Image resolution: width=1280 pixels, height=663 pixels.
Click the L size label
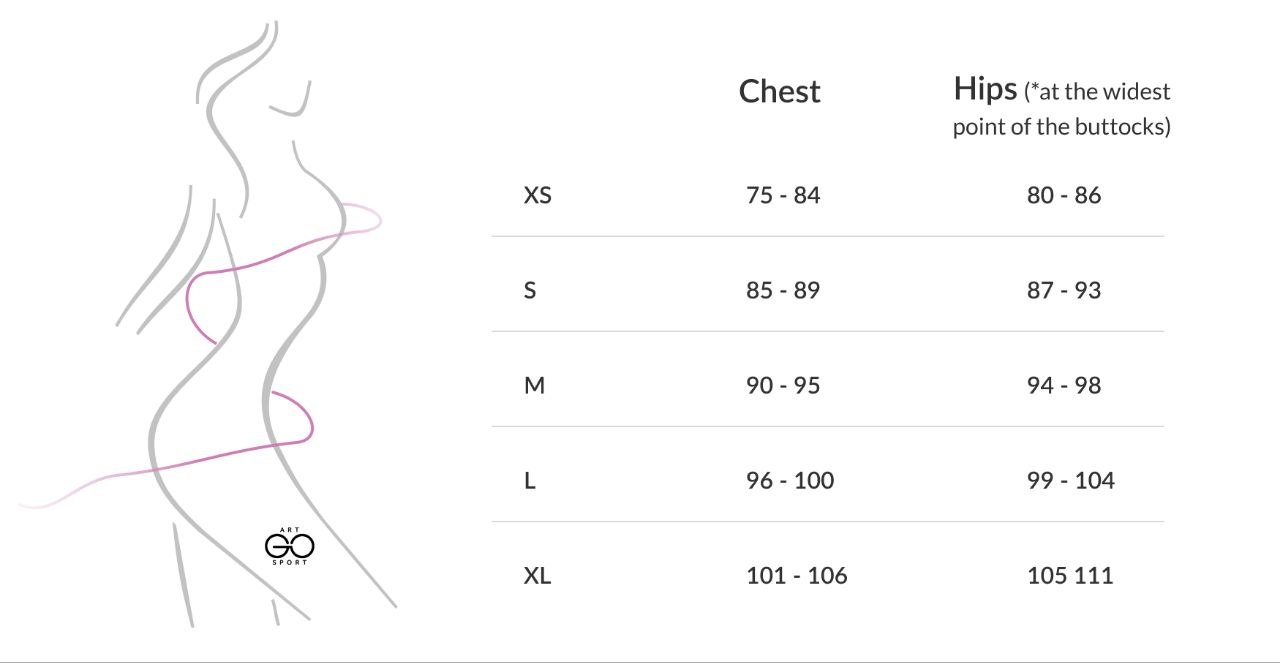click(x=530, y=480)
